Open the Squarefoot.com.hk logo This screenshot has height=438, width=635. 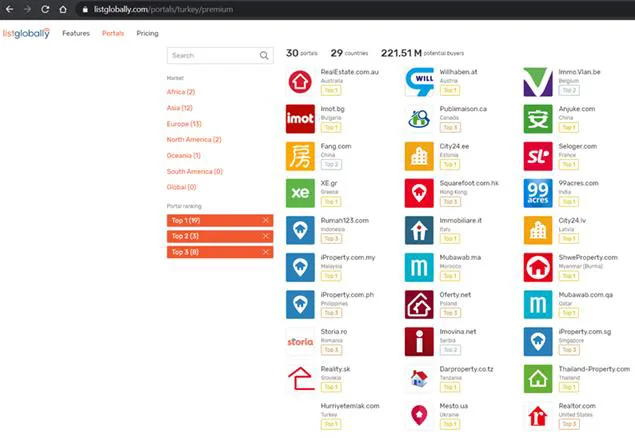pos(419,193)
